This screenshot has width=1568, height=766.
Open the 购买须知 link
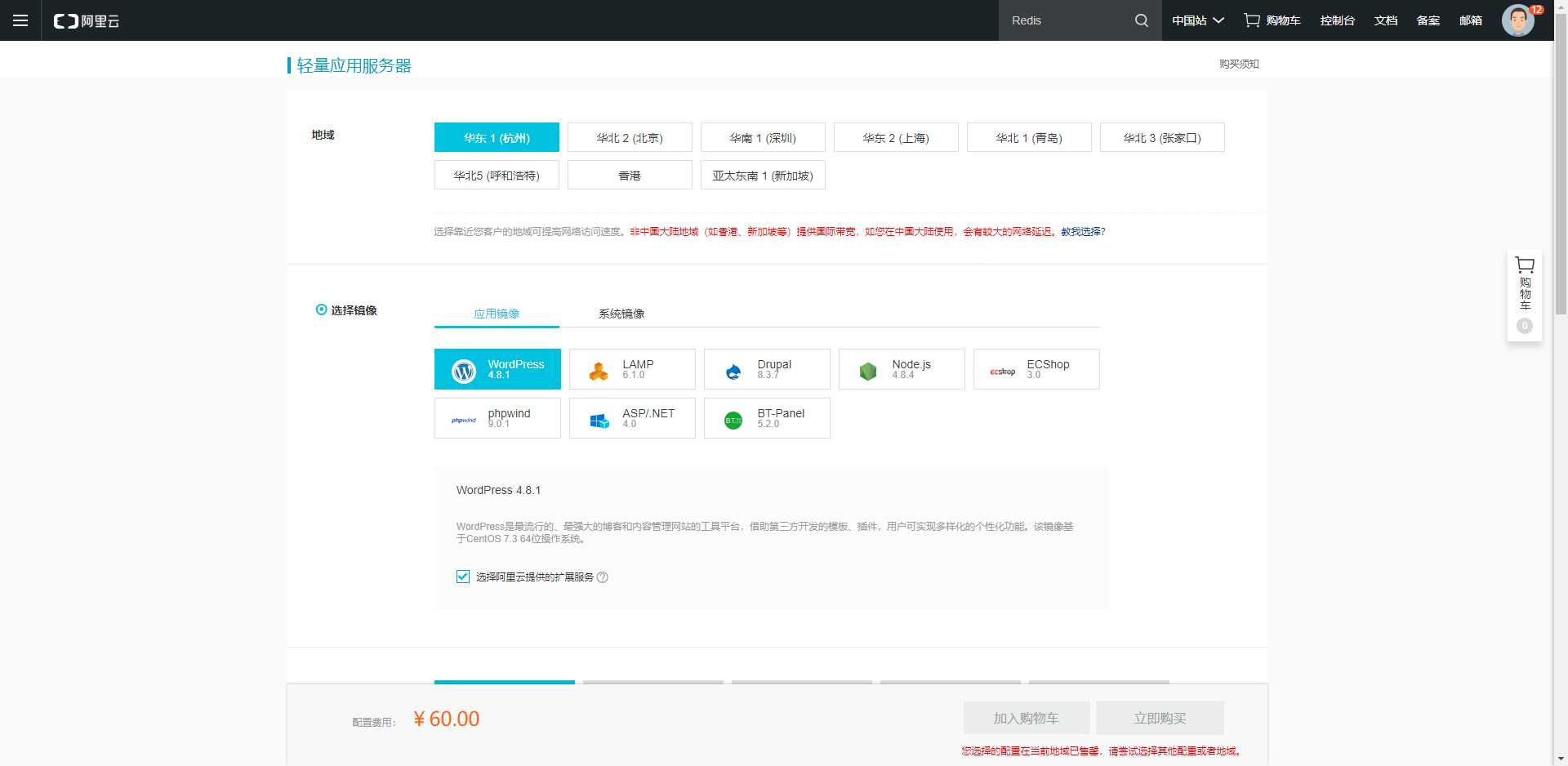[1239, 64]
